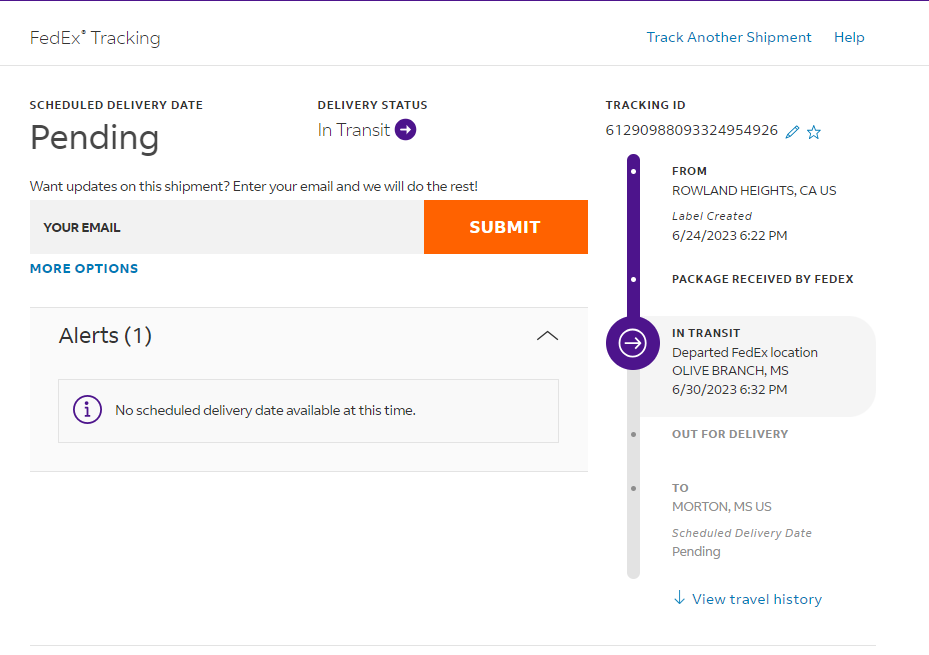Open the Help menu item
Screen dimensions: 929x655
[x=849, y=37]
